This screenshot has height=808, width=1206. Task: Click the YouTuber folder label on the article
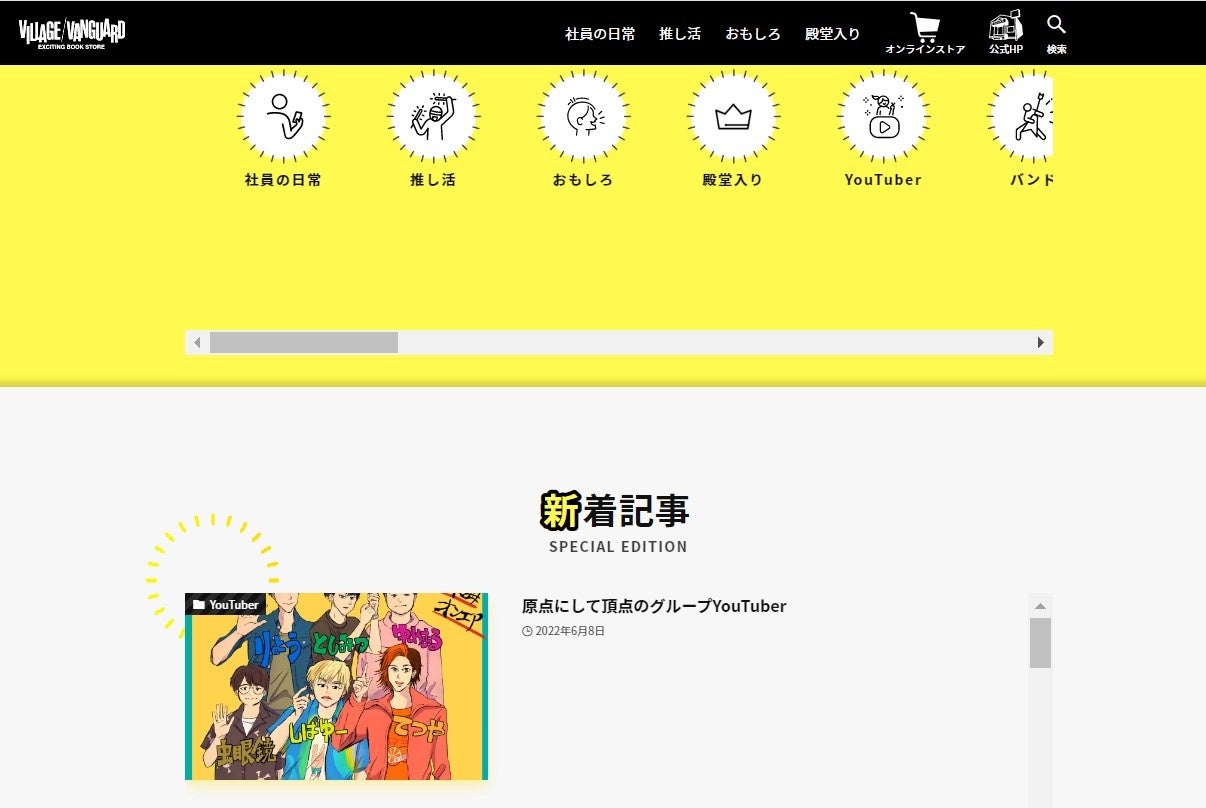[224, 604]
